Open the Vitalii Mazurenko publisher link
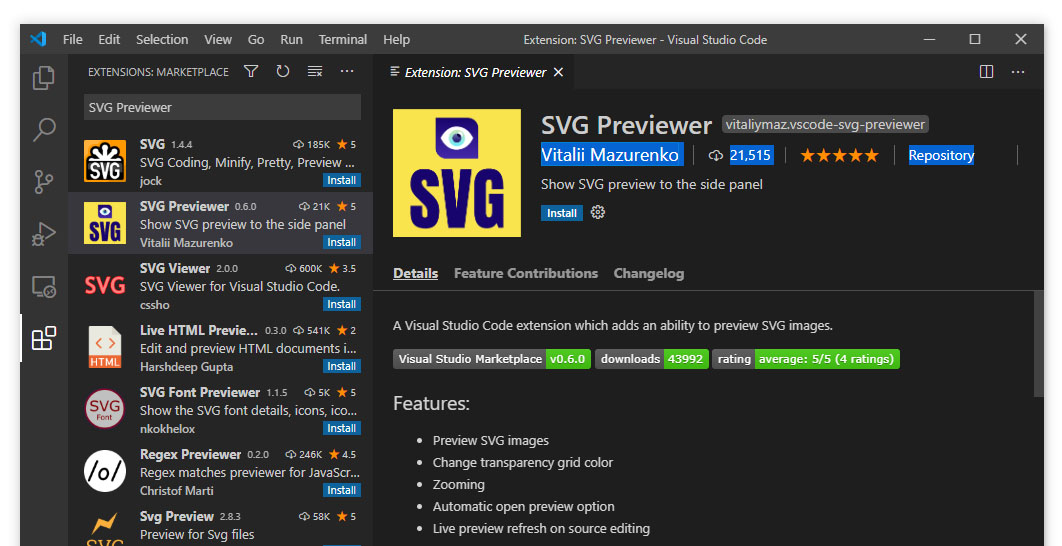1062x546 pixels. pos(610,155)
